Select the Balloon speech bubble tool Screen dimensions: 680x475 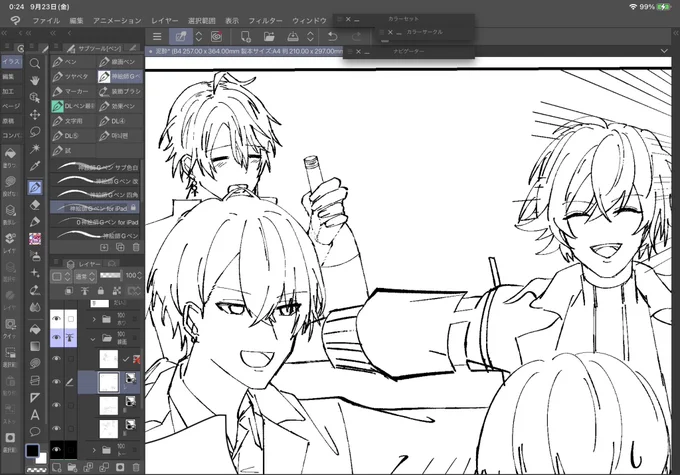[x=35, y=432]
